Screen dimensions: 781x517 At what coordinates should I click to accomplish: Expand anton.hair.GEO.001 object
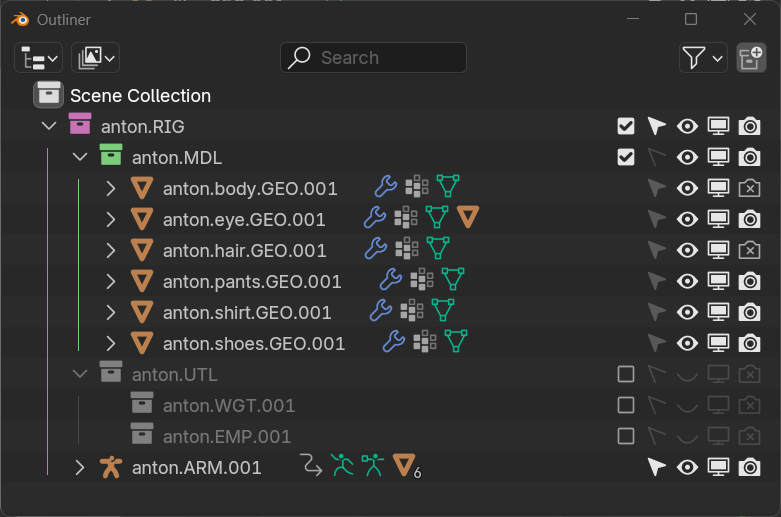click(x=111, y=251)
